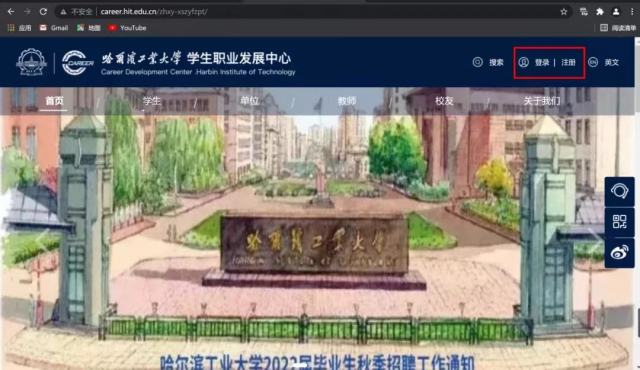Click the EN language icon
Viewport: 640px width, 370px height.
(593, 62)
